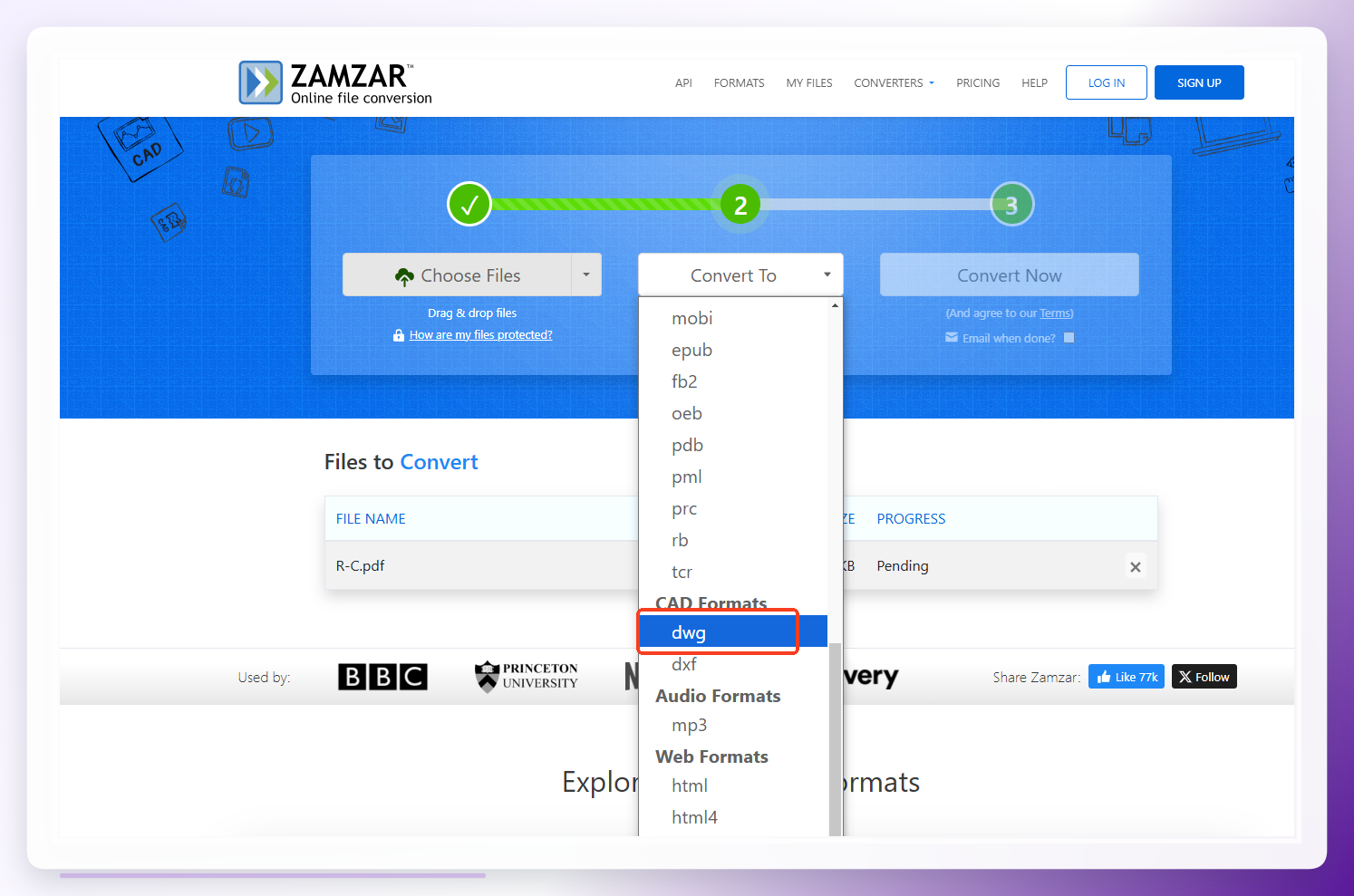Choose oeb from the format list
Screen dimensions: 1354x896
(x=733, y=413)
